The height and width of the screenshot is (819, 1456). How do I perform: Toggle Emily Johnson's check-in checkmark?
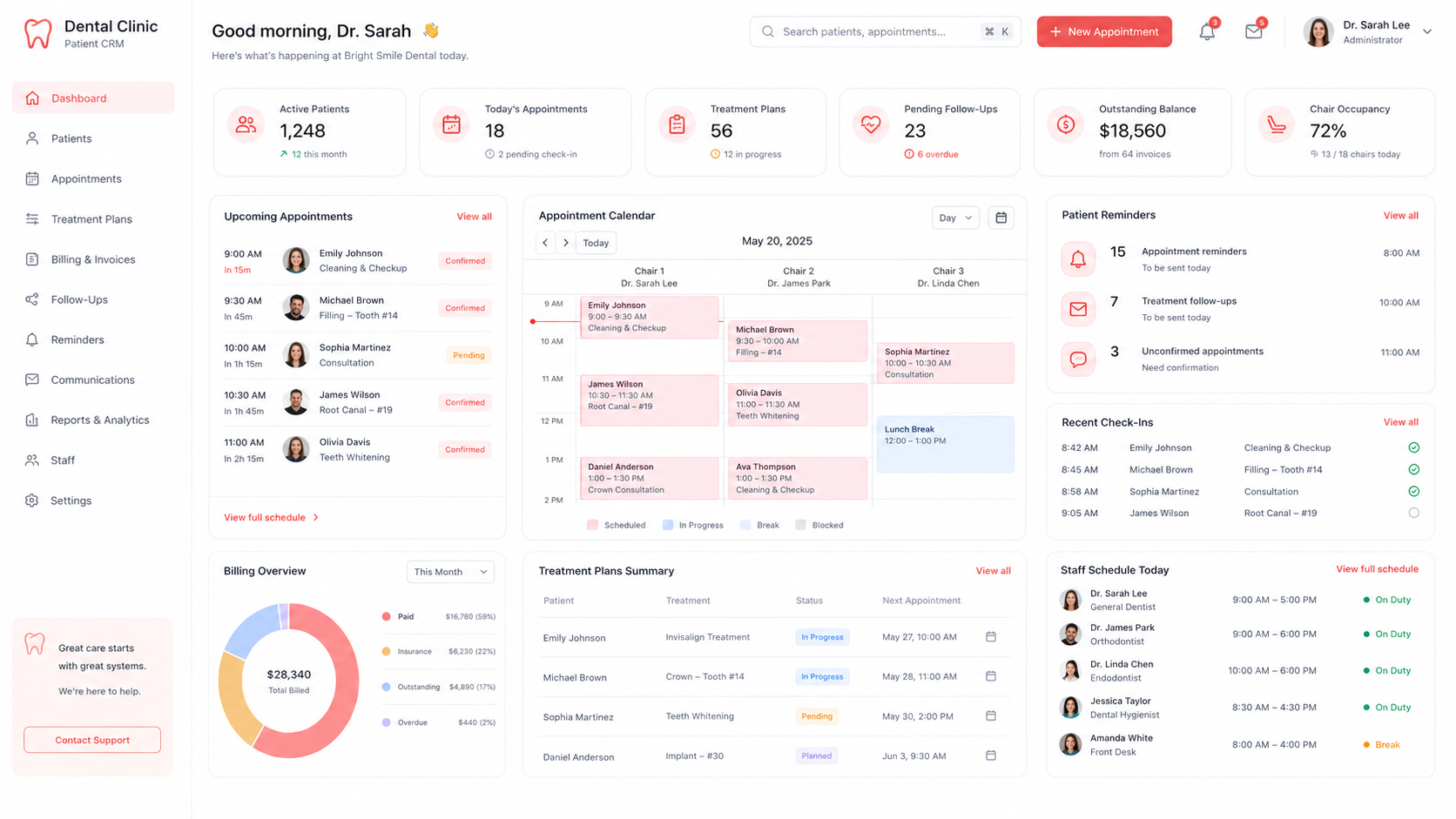click(x=1414, y=448)
